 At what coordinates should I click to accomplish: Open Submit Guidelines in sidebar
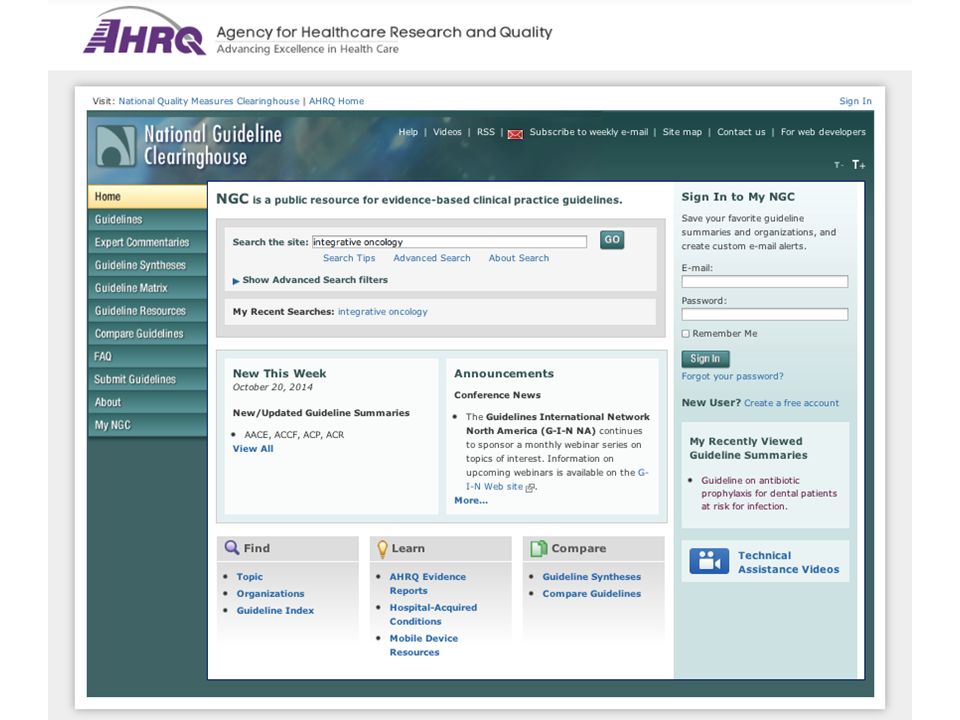[147, 380]
